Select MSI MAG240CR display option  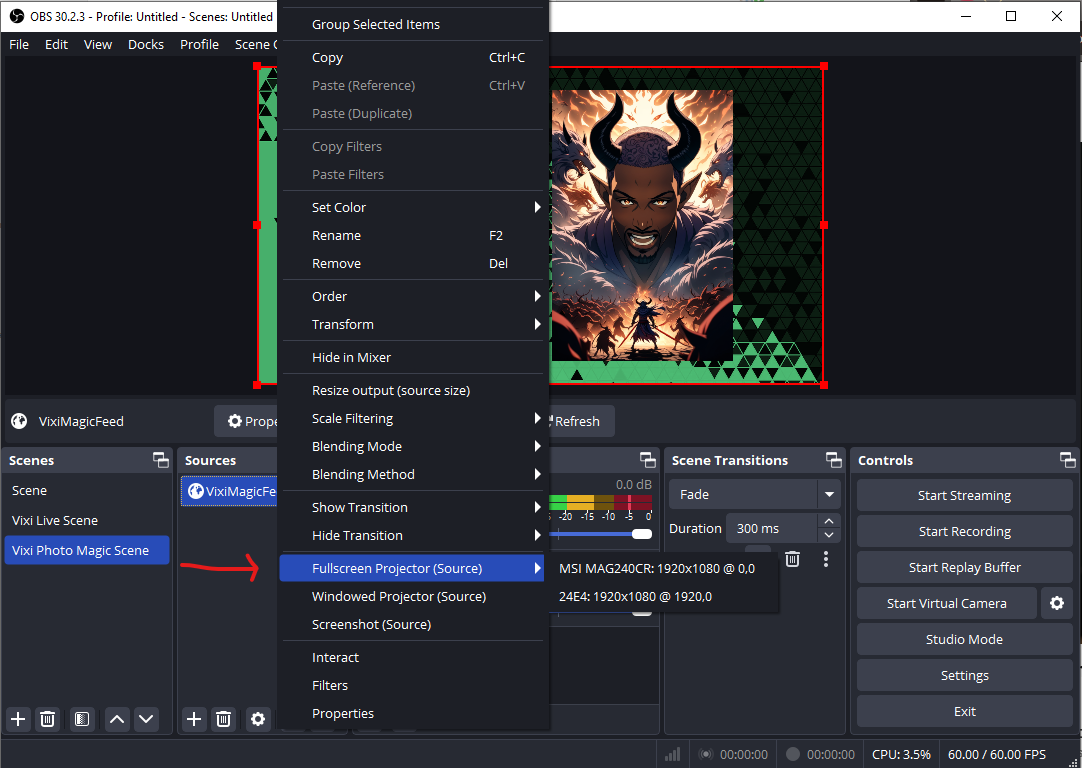664,569
